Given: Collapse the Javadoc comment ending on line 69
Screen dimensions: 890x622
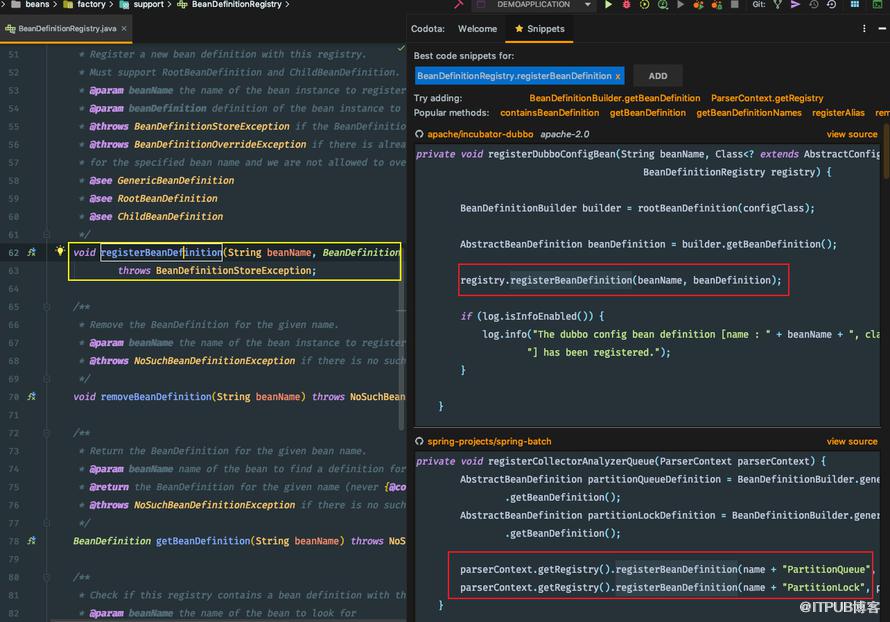Looking at the screenshot, I should pos(47,379).
